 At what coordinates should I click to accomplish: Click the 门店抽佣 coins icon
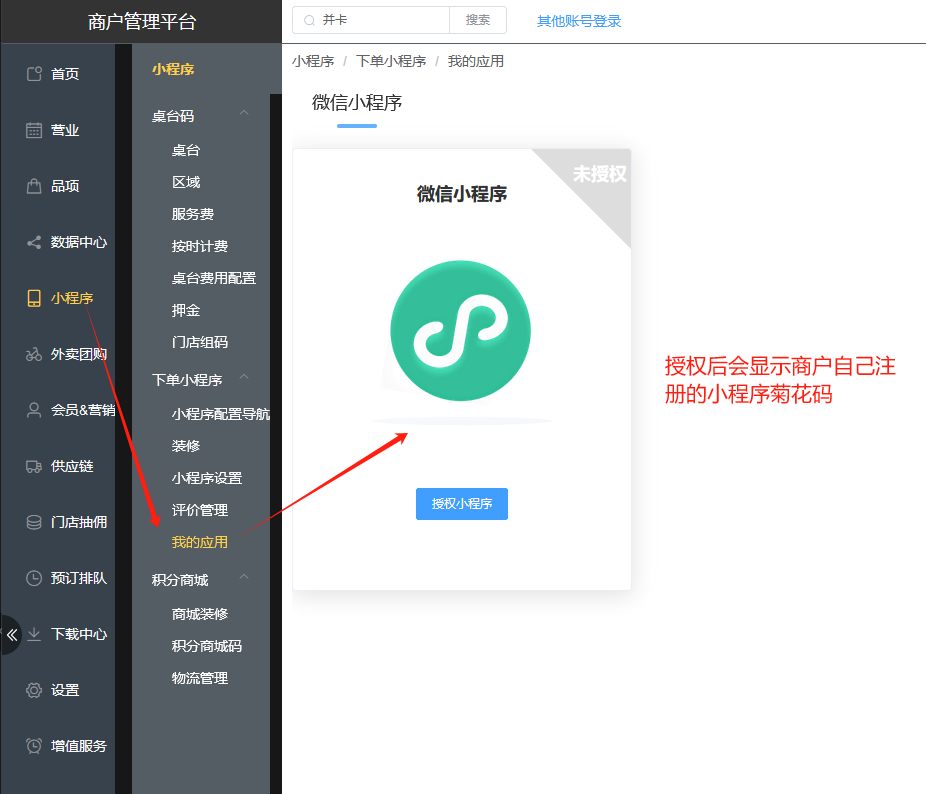coord(34,522)
